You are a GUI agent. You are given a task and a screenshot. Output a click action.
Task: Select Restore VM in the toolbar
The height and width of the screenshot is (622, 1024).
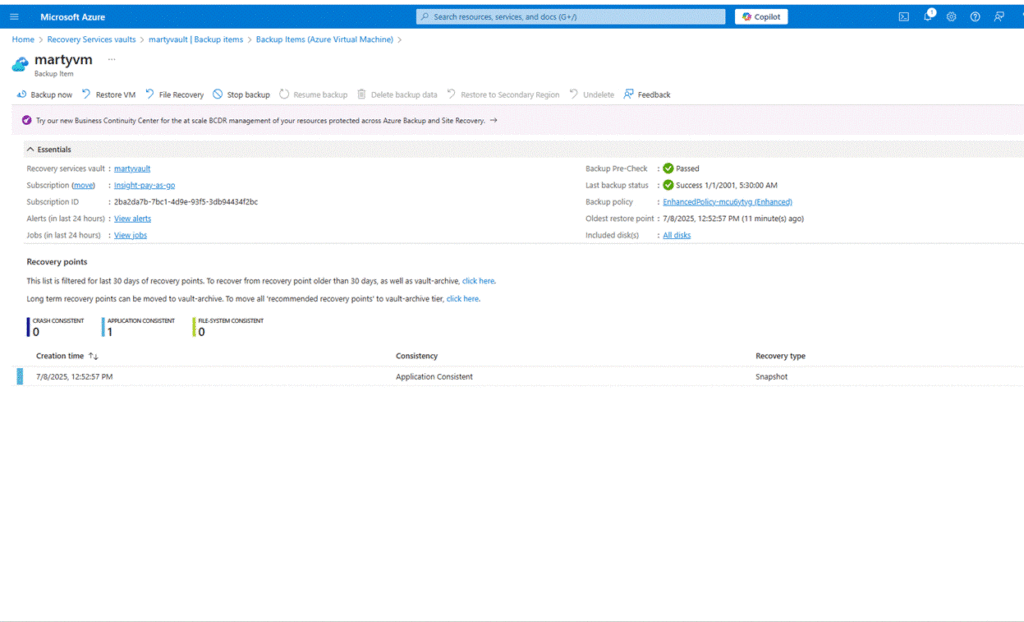(x=108, y=95)
